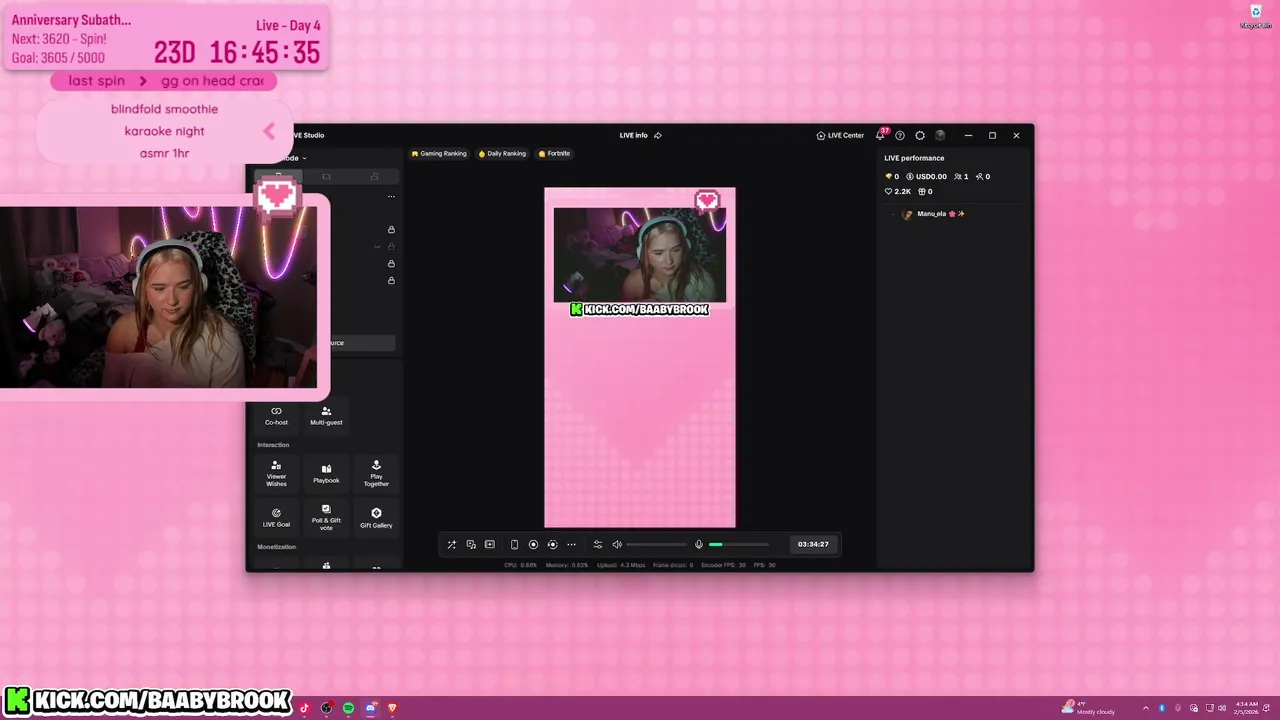Toggle lock on the first source

(391, 230)
